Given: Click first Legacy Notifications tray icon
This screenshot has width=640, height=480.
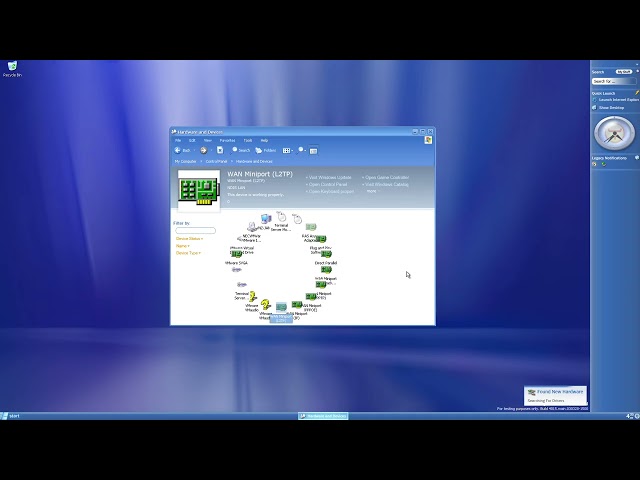Looking at the screenshot, I should click(x=594, y=164).
